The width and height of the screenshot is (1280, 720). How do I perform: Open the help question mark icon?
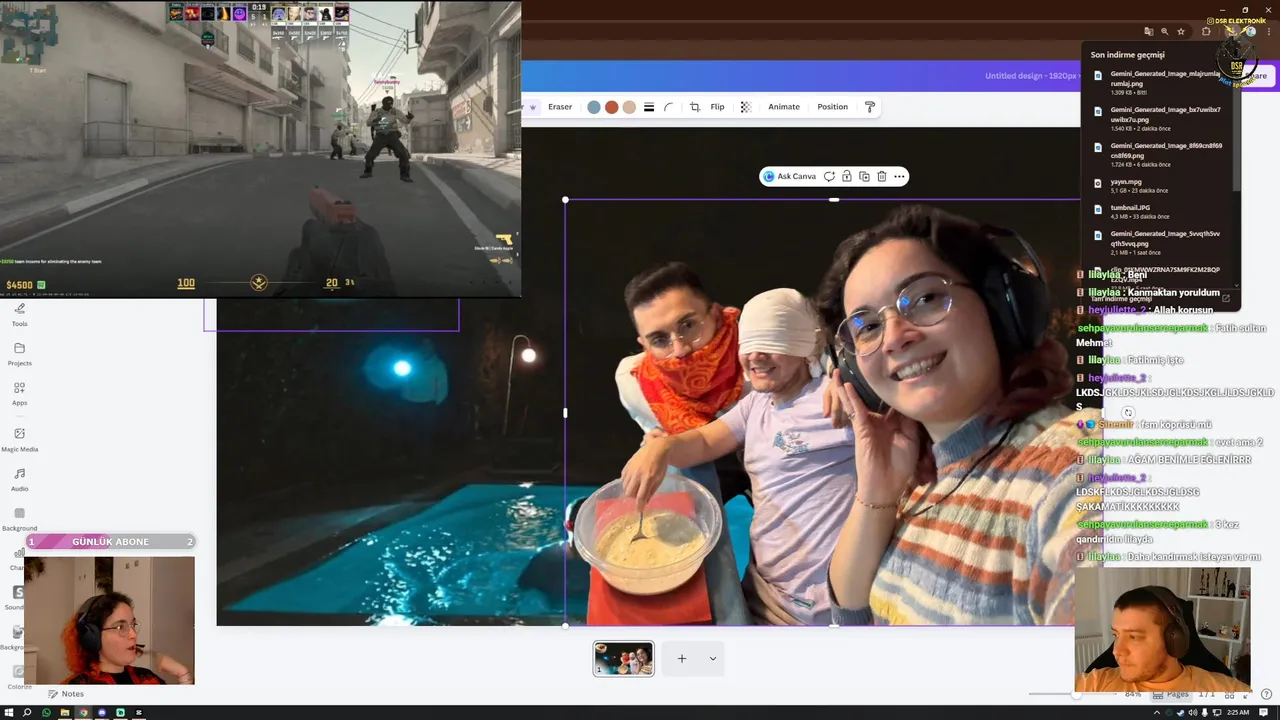click(1267, 694)
